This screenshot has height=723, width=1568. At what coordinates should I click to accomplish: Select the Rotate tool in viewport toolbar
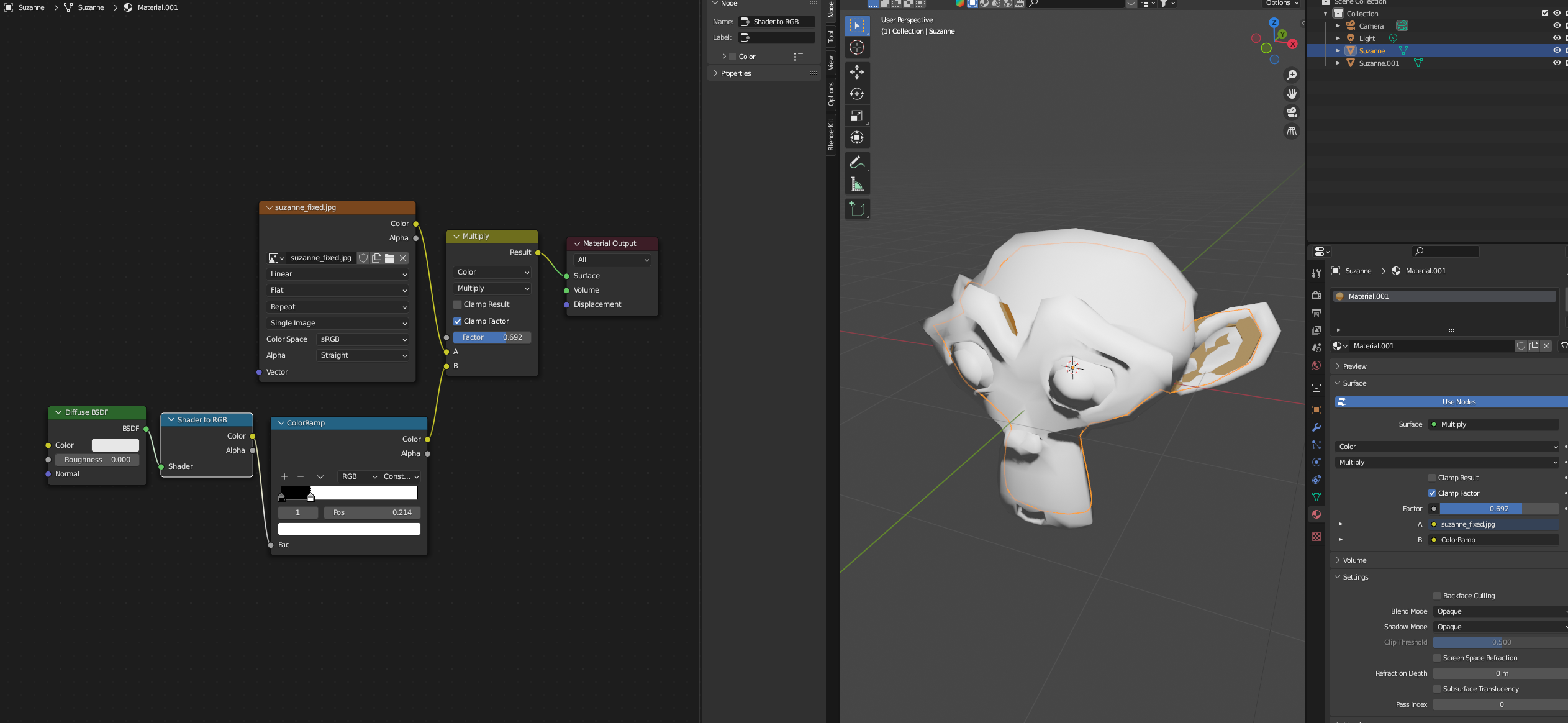click(857, 94)
